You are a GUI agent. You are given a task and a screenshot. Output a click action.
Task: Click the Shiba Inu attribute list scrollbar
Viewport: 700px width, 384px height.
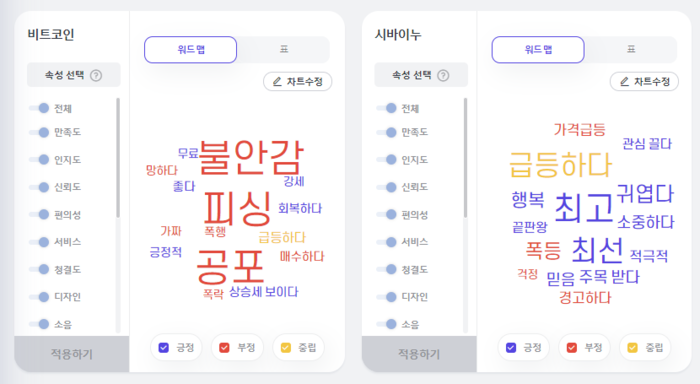466,158
